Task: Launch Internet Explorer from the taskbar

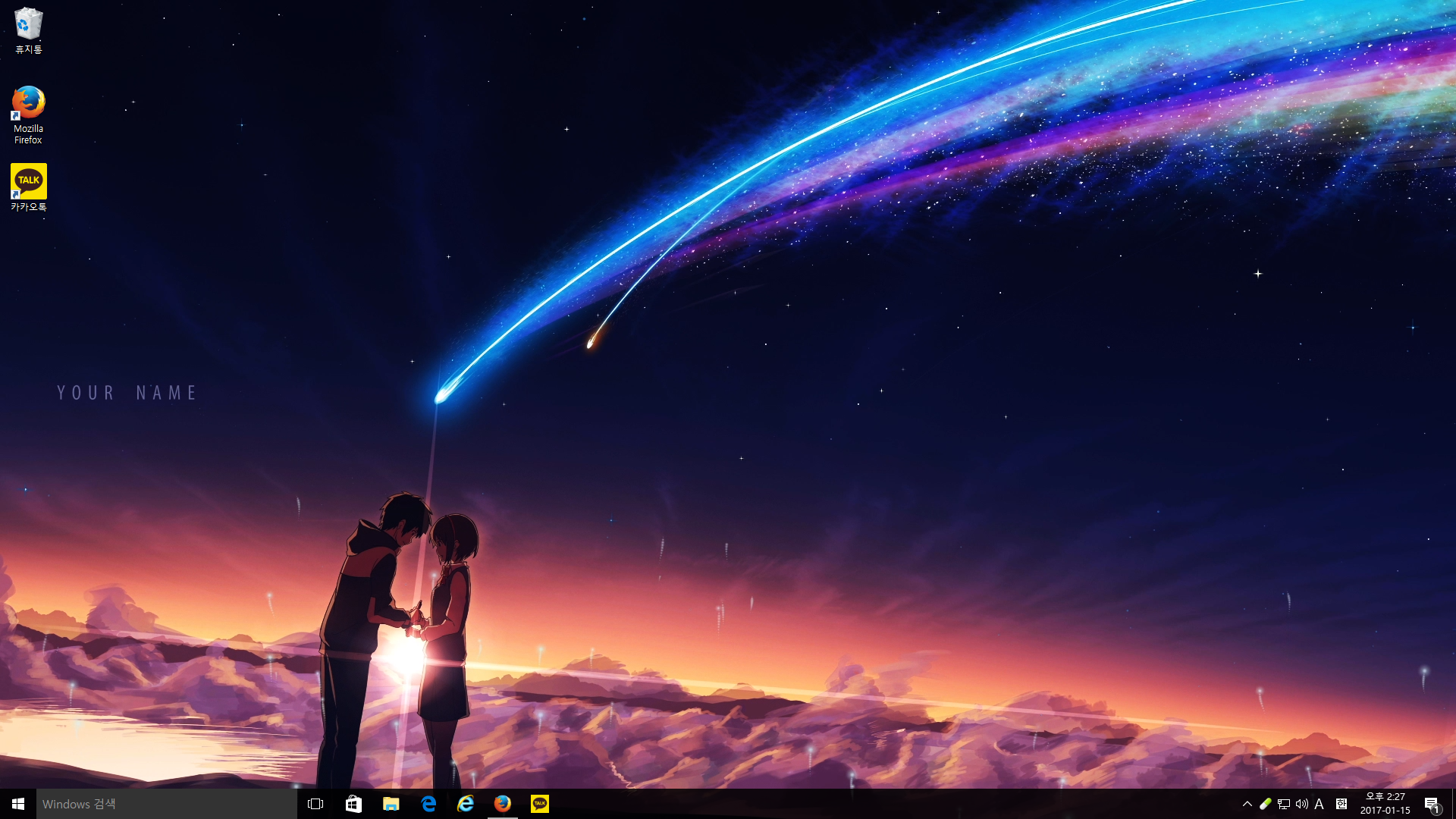Action: [466, 804]
